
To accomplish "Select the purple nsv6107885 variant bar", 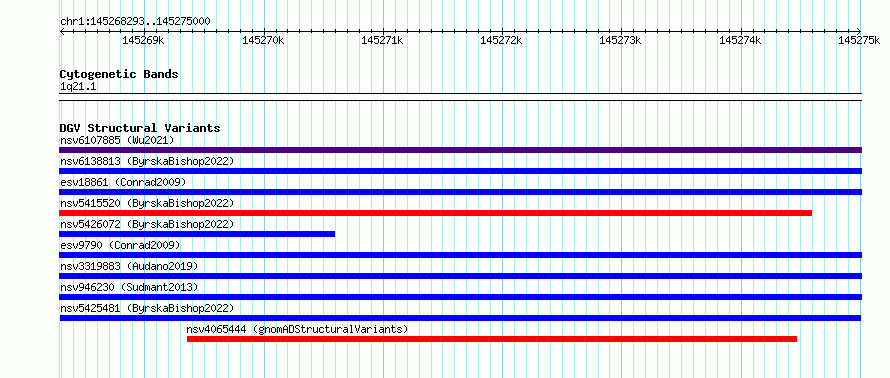I will click(x=460, y=150).
